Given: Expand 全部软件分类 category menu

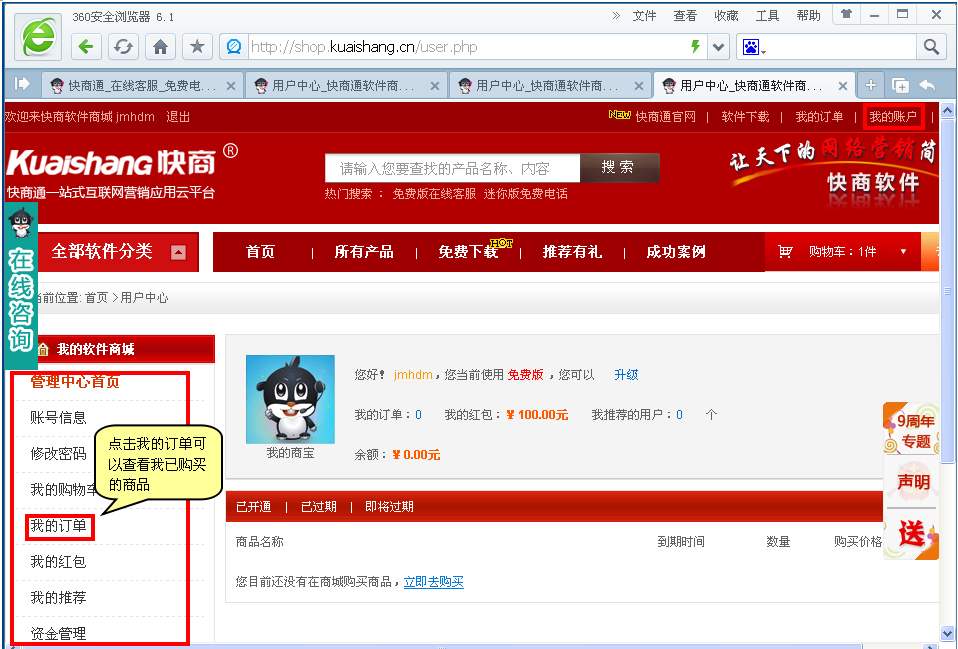Looking at the screenshot, I should pyautogui.click(x=178, y=252).
